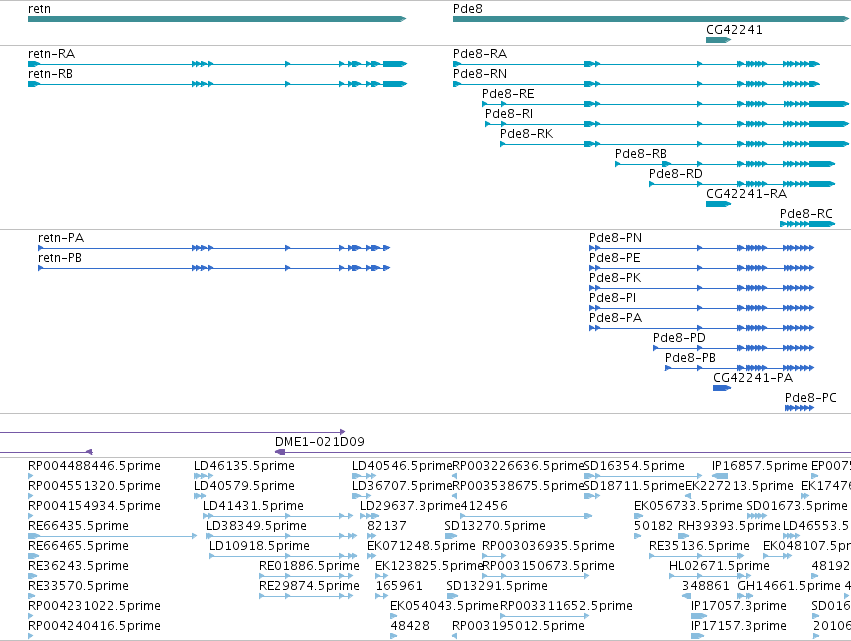The image size is (851, 641).
Task: Select the Pde8-PK protein label
Action: click(x=615, y=278)
